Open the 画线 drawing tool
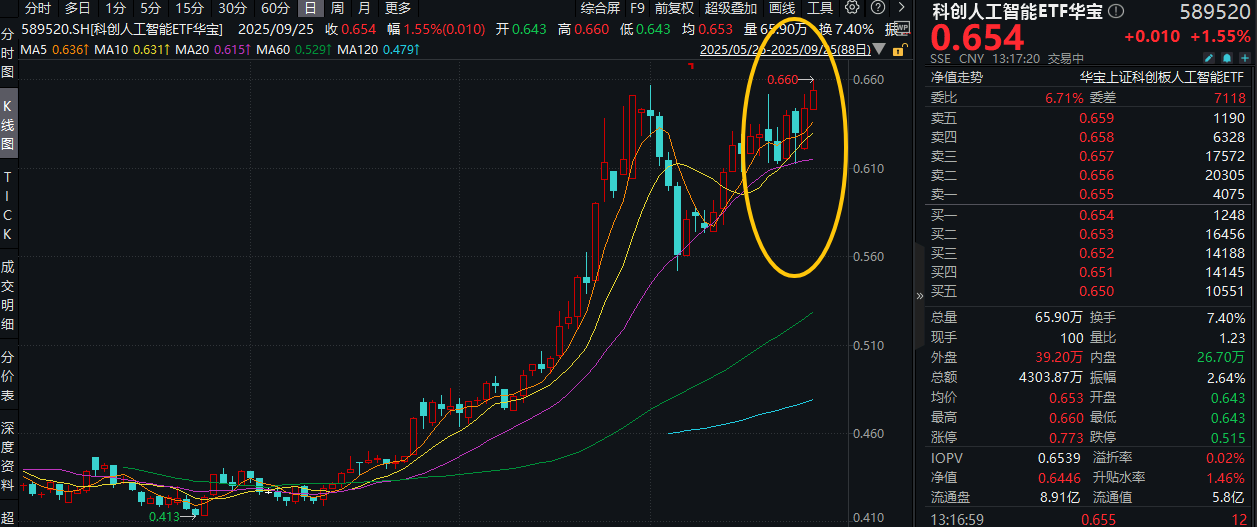Screen dimensions: 1257x527 [783, 8]
